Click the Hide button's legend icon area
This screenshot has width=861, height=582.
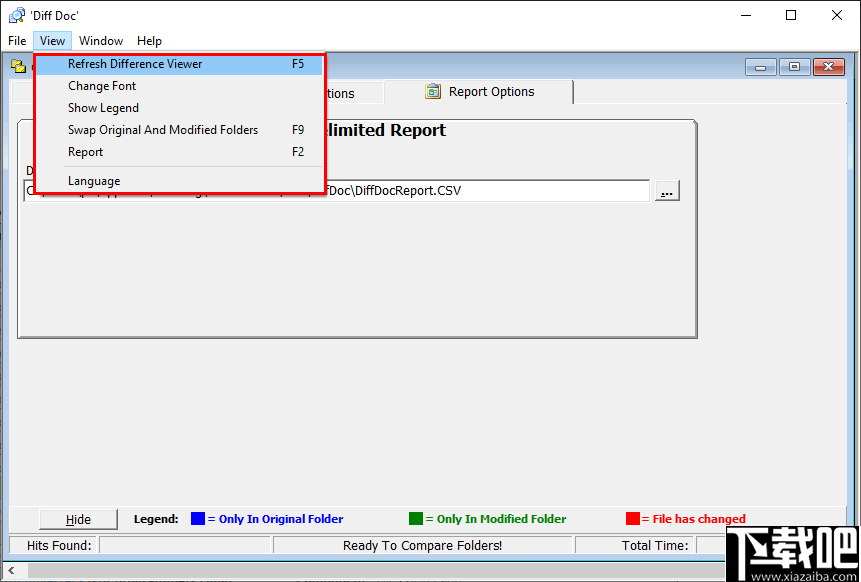point(78,519)
